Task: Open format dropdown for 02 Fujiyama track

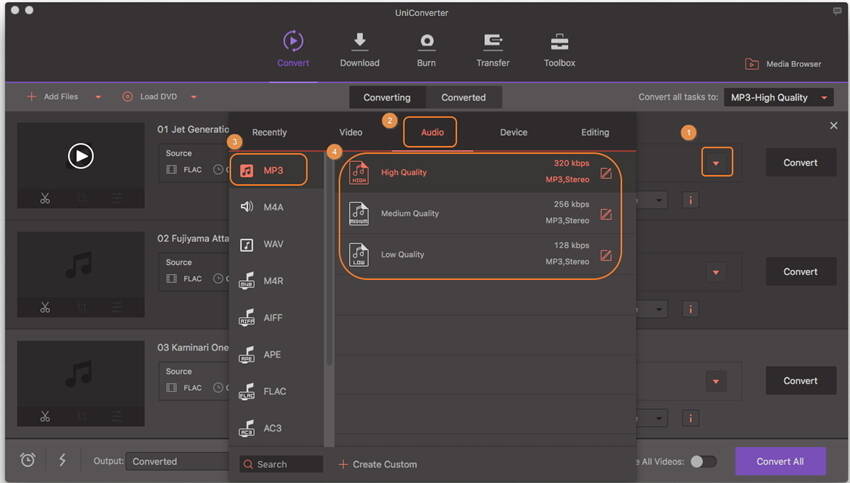Action: click(x=716, y=272)
